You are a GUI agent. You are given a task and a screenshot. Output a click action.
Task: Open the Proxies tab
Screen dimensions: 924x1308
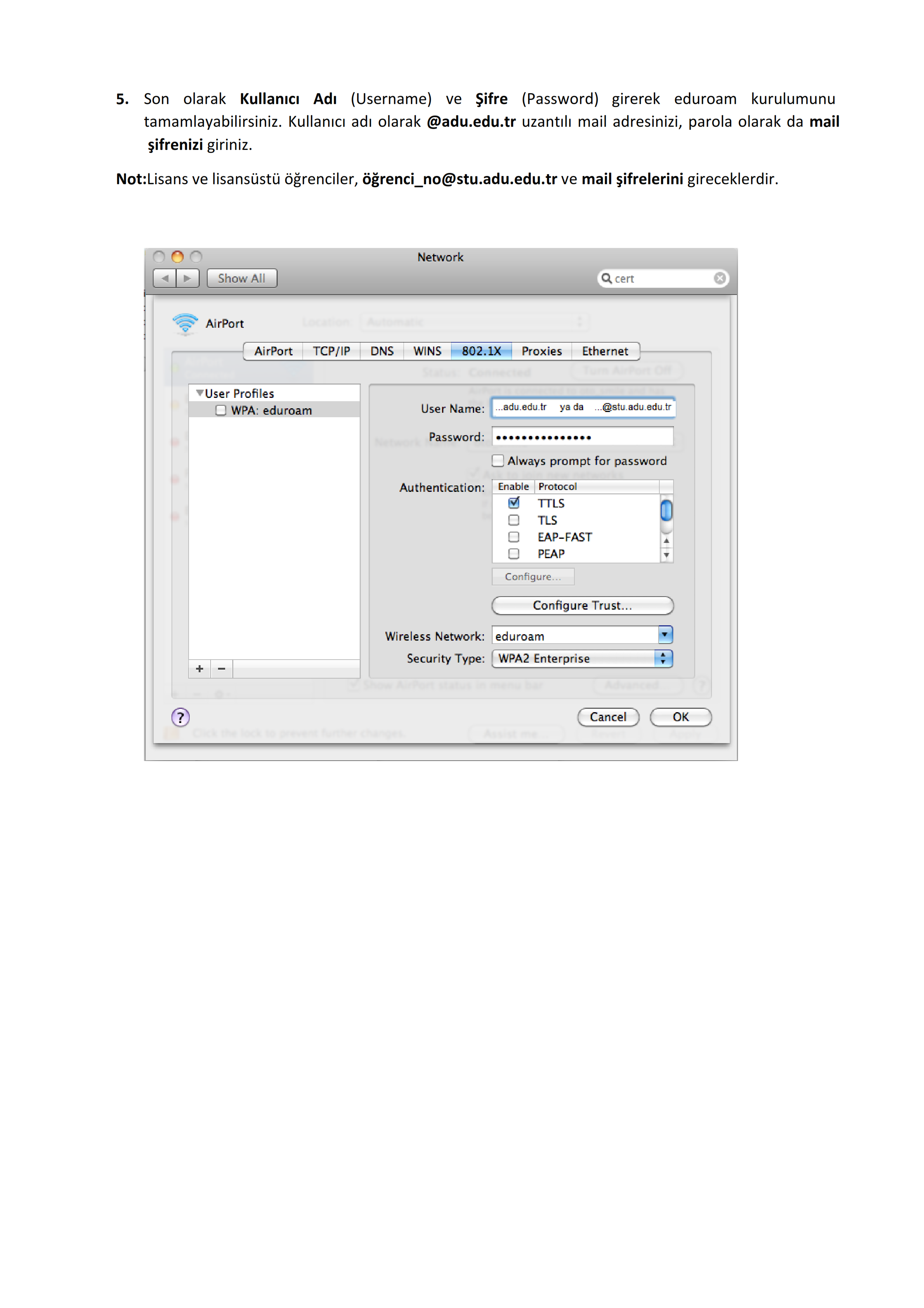pos(542,351)
